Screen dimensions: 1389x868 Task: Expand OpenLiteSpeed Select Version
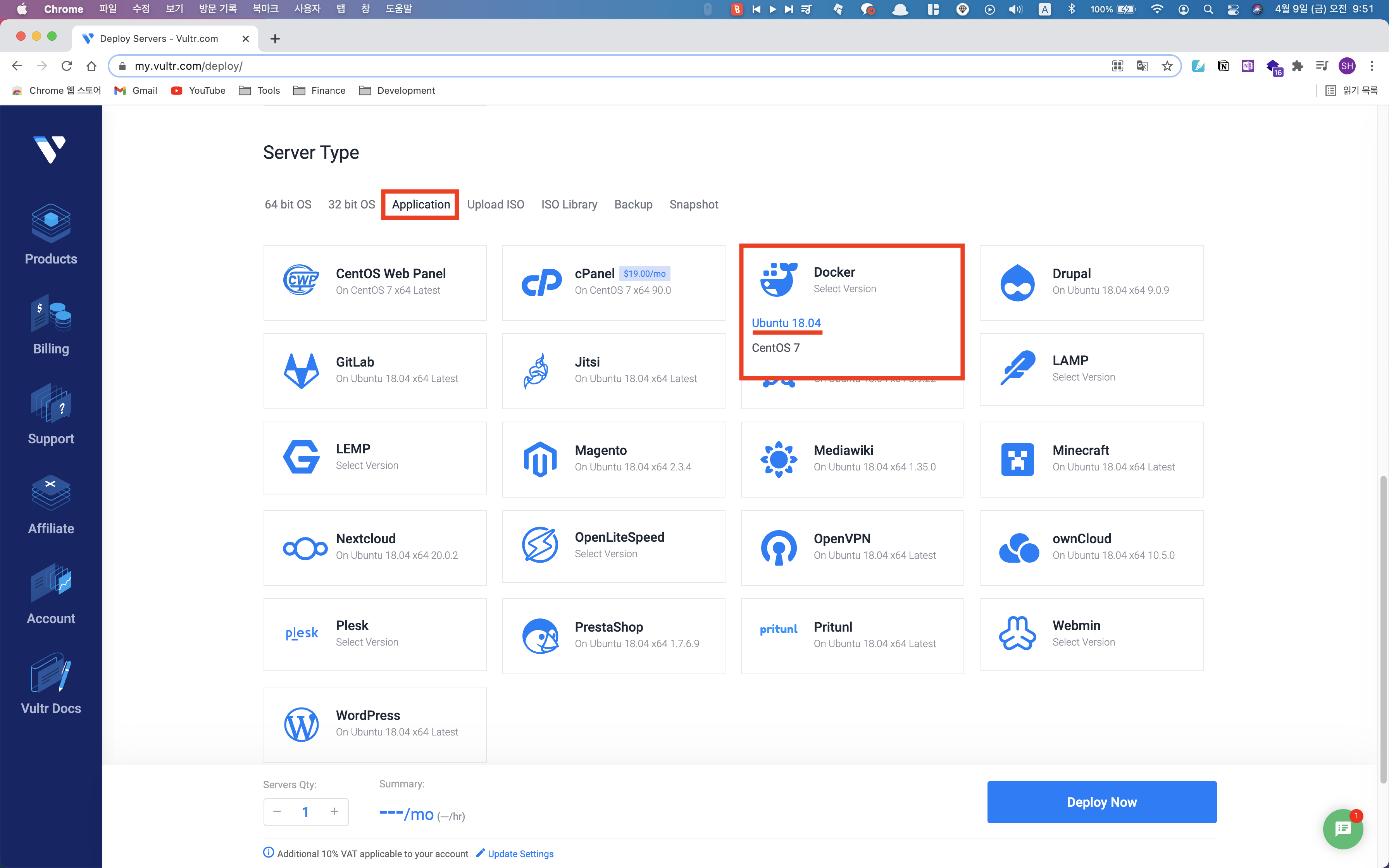(x=605, y=554)
